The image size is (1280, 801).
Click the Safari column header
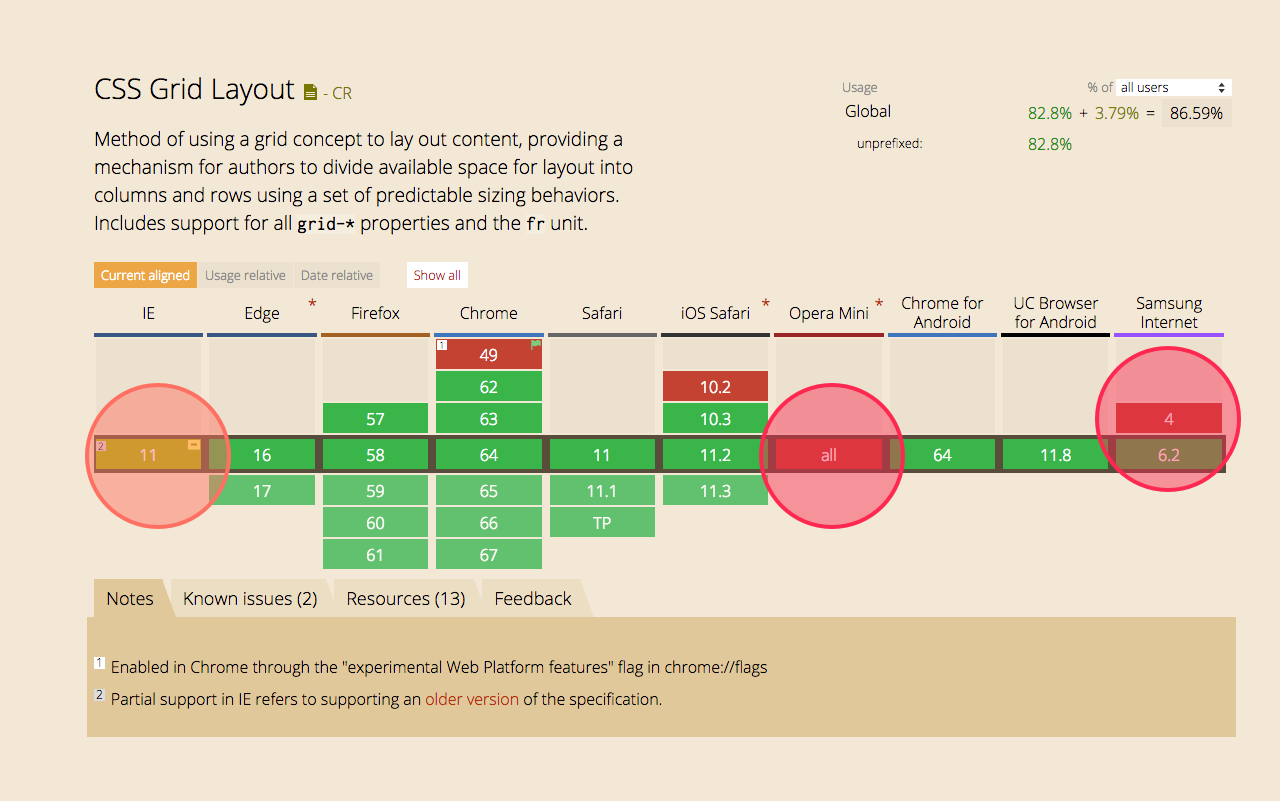tap(602, 313)
